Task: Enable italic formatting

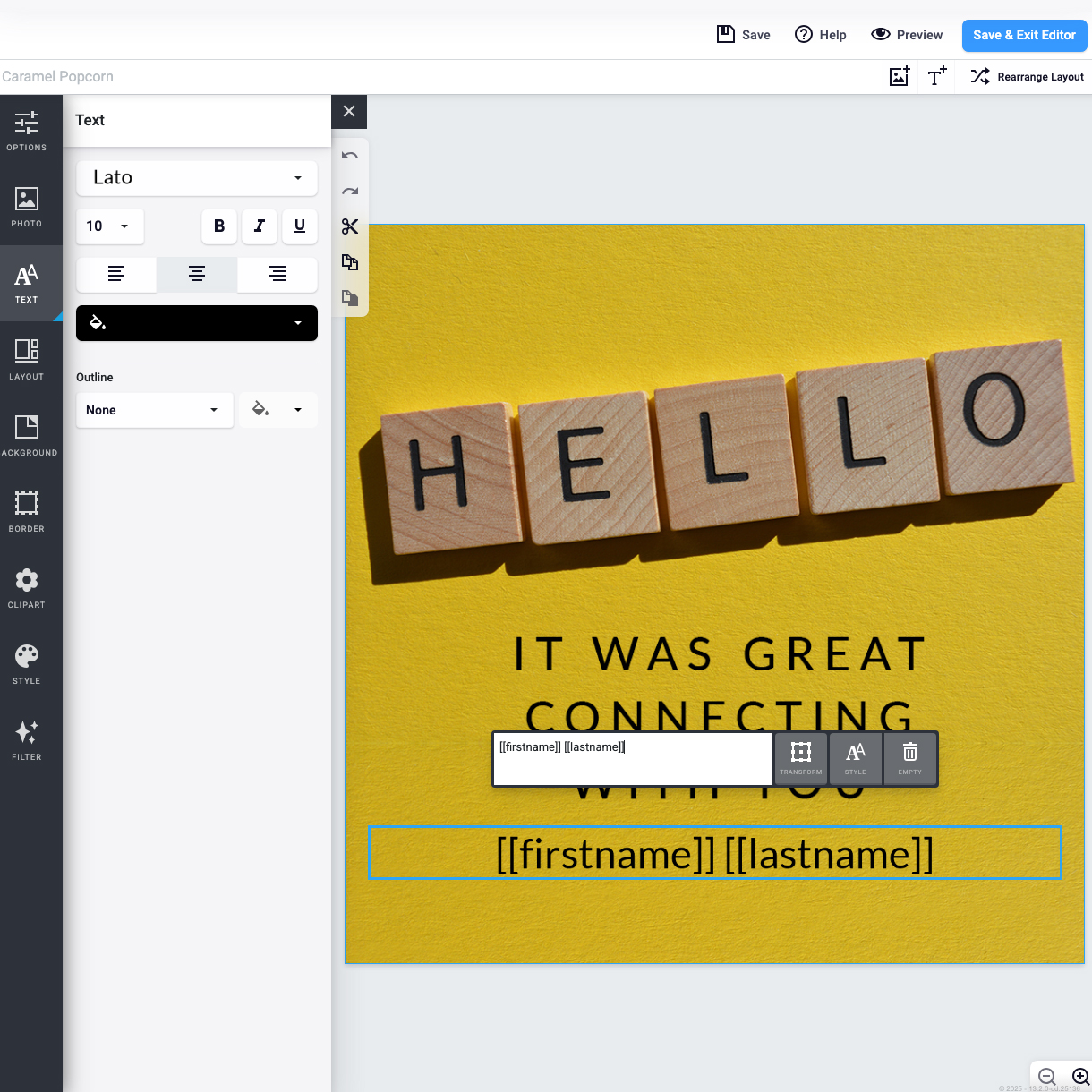Action: (259, 226)
